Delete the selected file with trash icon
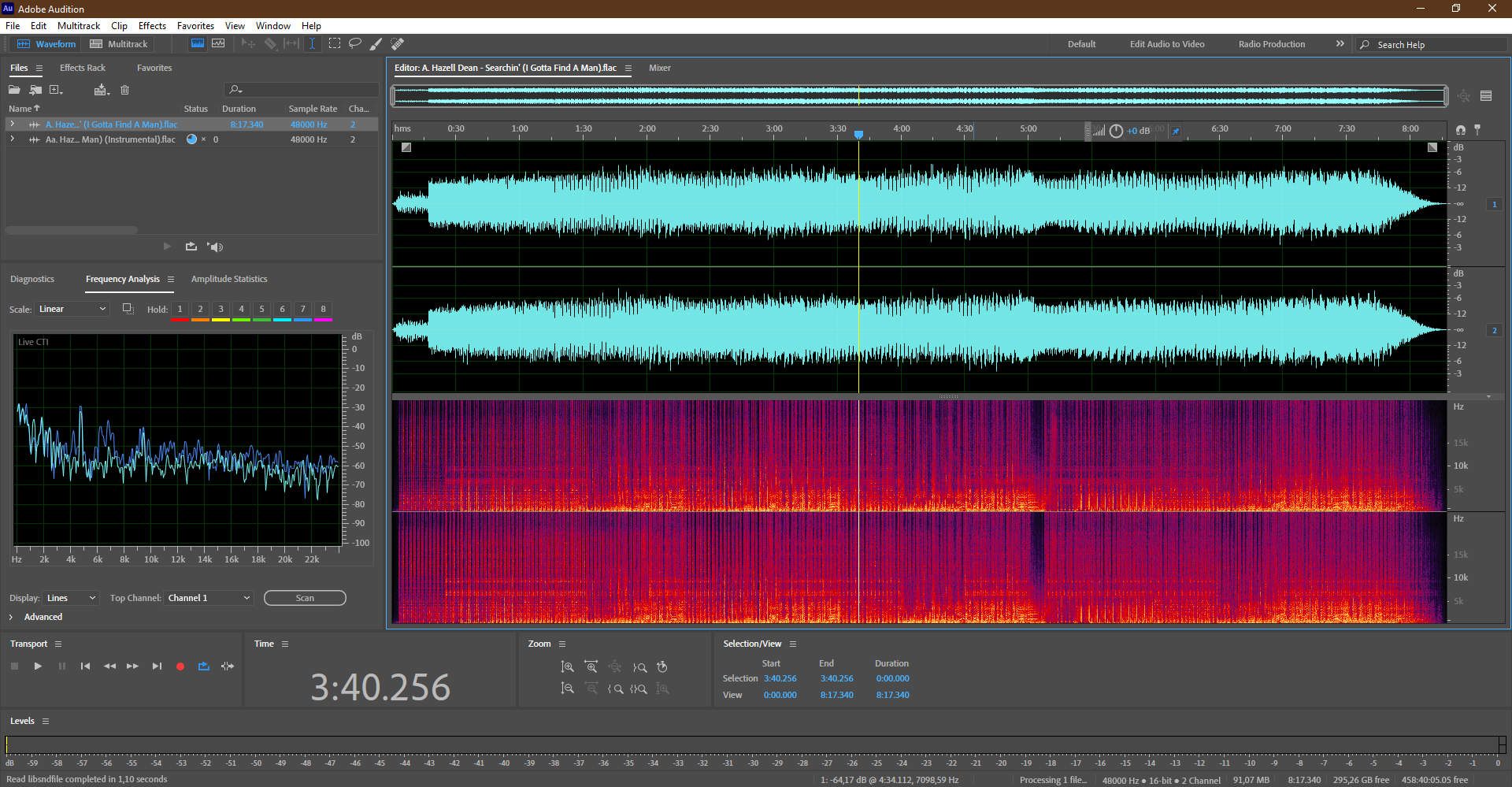Image resolution: width=1512 pixels, height=787 pixels. pos(124,90)
